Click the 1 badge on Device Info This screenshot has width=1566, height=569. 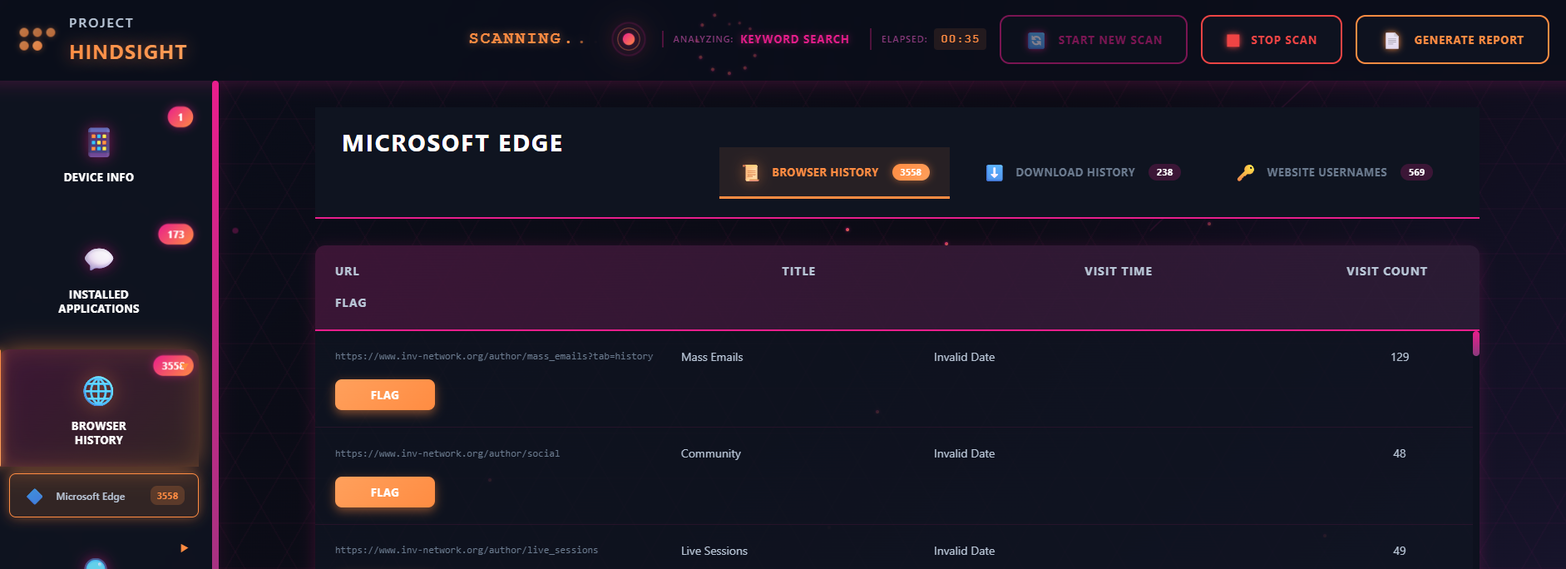coord(180,117)
